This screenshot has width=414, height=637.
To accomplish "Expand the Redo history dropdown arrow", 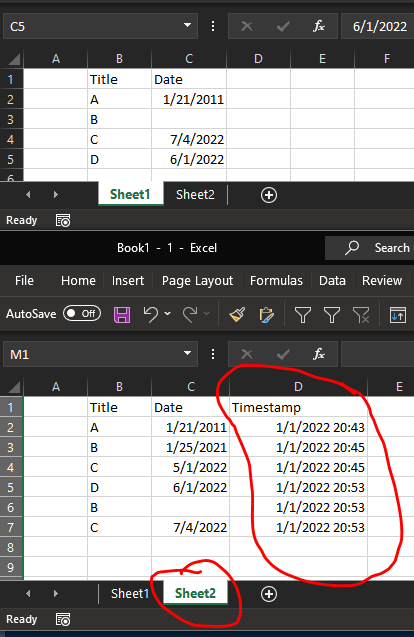I will click(x=206, y=314).
